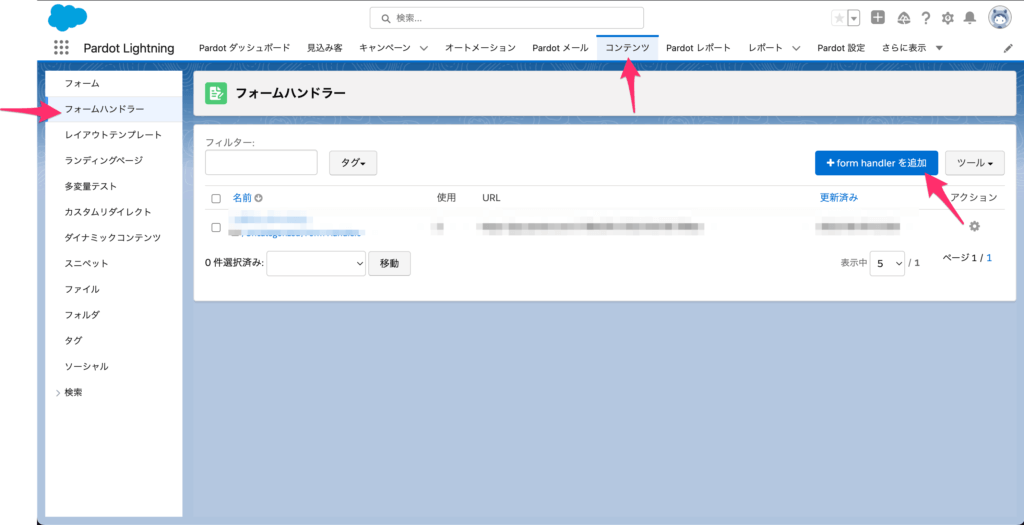Sort by the 更新済み column header
This screenshot has height=525, width=1024.
(839, 198)
